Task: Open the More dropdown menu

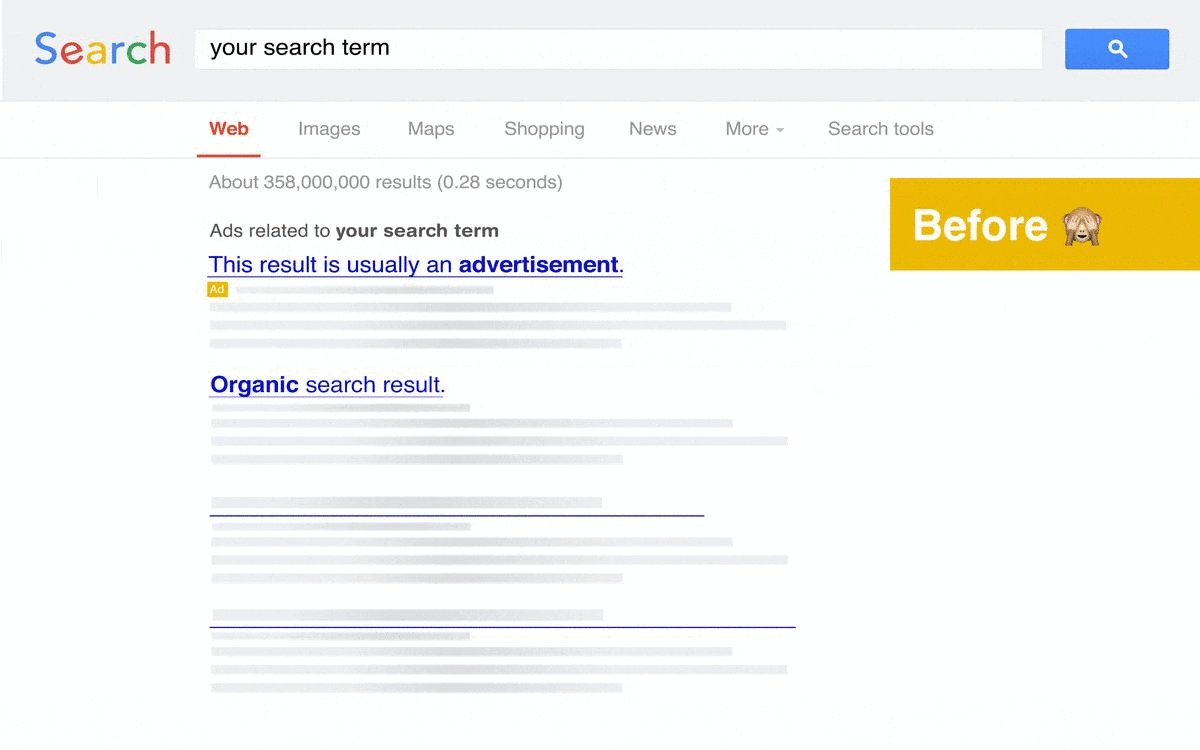Action: (x=746, y=129)
